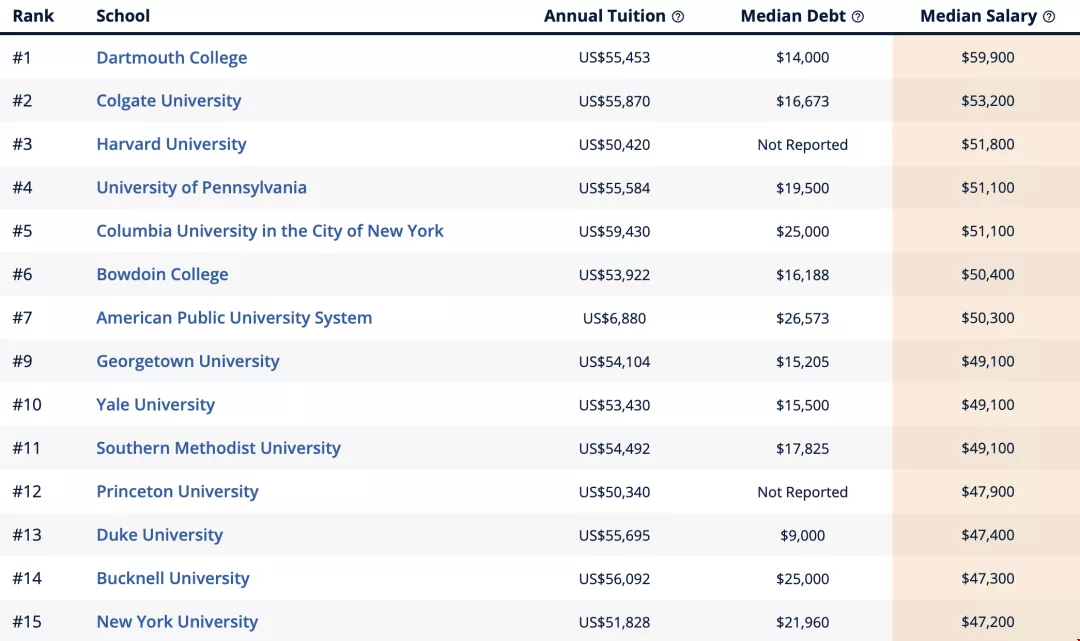This screenshot has height=641, width=1080.
Task: Click the Bucknell University link
Action: tap(172, 578)
